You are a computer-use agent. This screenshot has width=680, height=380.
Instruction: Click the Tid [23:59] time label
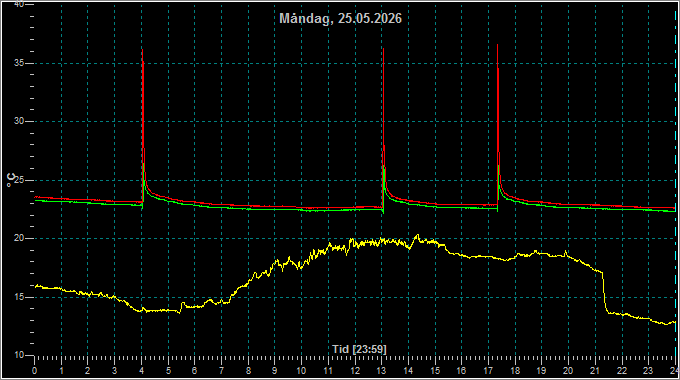(x=359, y=349)
